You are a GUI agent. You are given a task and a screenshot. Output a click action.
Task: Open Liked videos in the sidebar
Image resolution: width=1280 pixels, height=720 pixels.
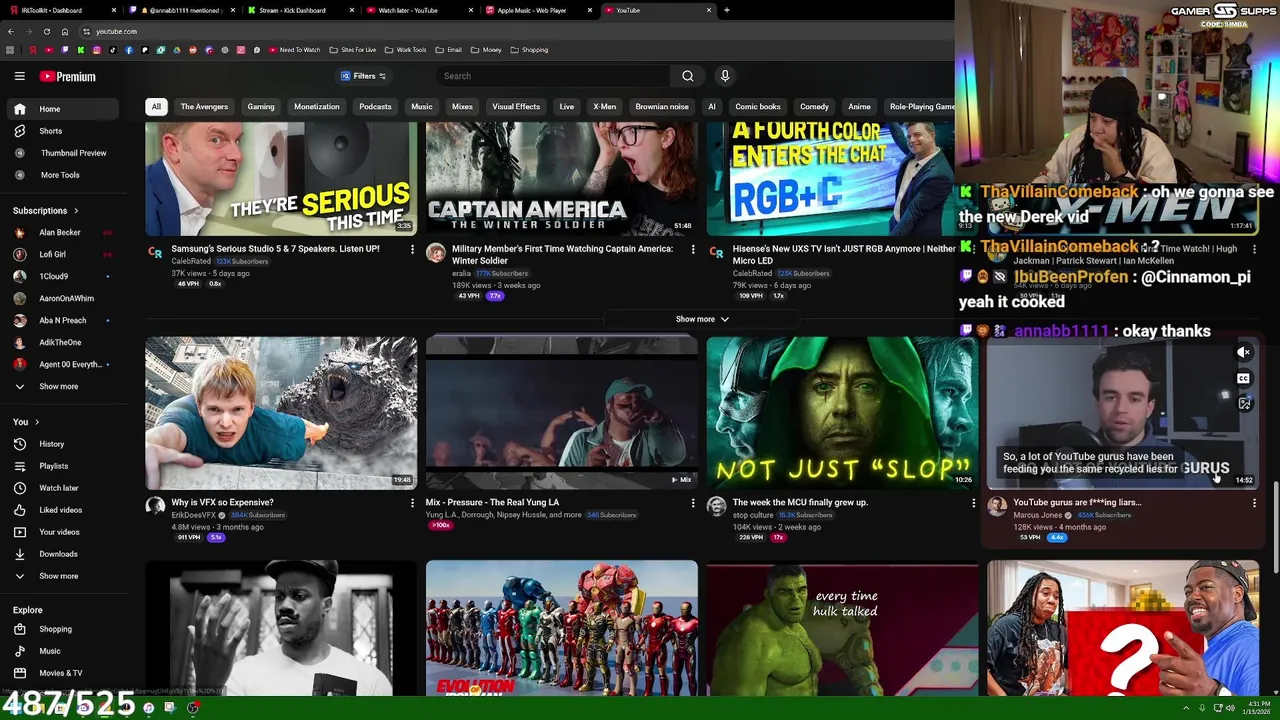click(60, 510)
